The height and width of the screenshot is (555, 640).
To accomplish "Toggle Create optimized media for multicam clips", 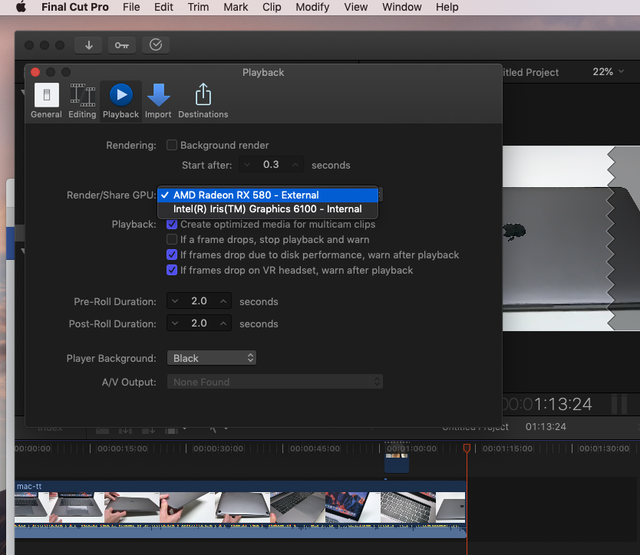I will tap(172, 224).
